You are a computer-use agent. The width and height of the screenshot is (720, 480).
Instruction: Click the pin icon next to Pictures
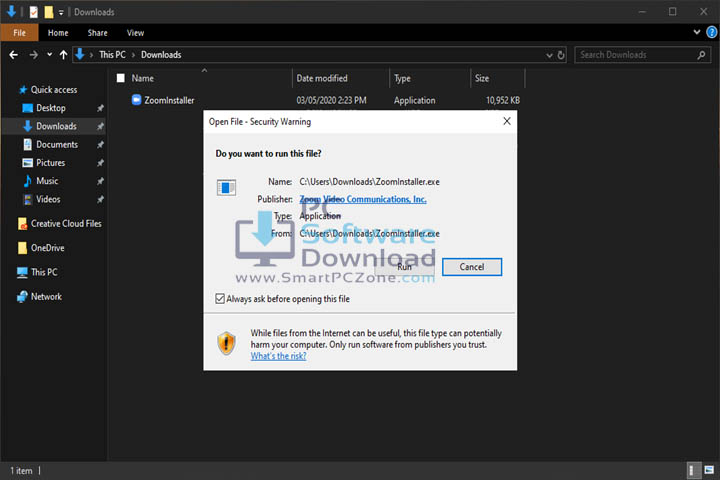(x=100, y=163)
